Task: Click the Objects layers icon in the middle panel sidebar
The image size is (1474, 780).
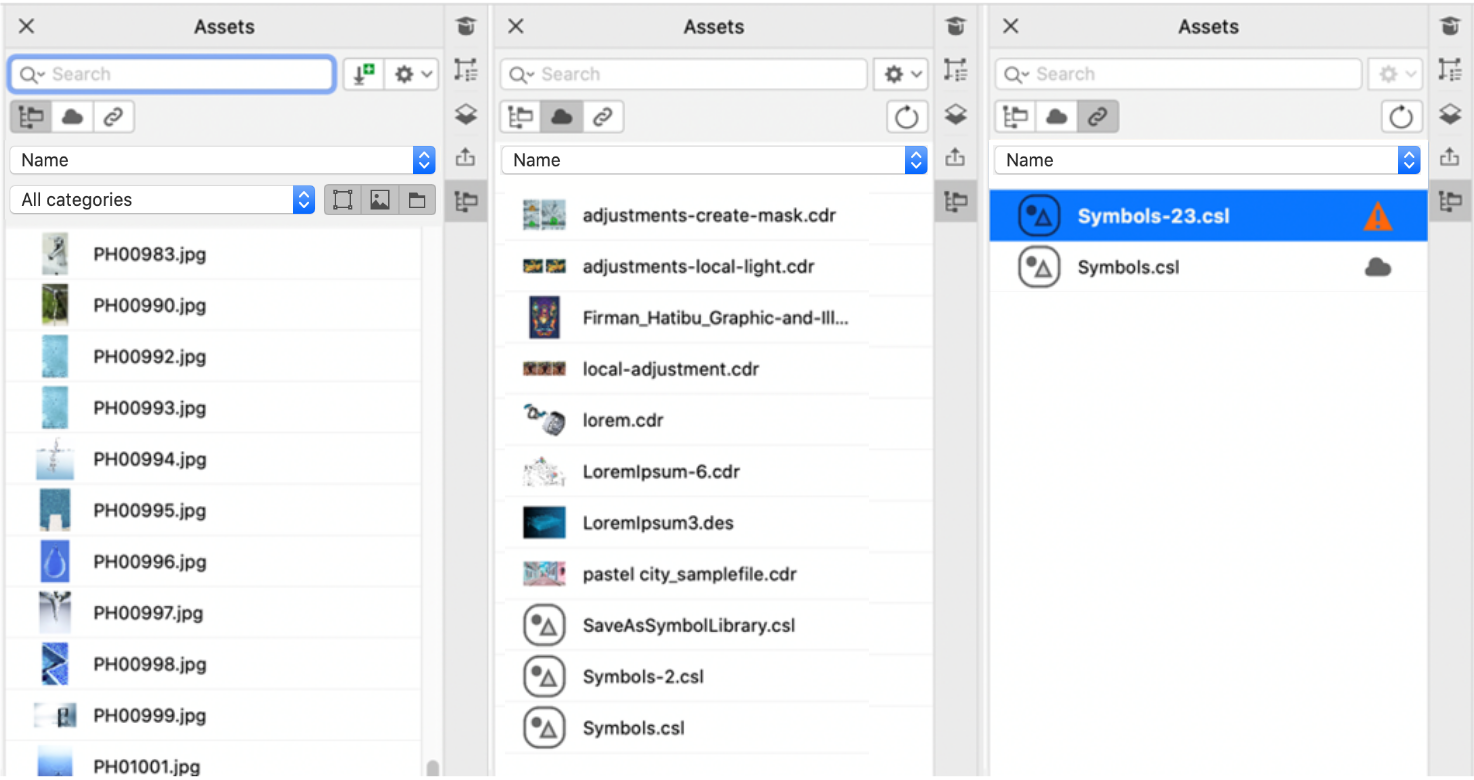Action: pyautogui.click(x=955, y=114)
